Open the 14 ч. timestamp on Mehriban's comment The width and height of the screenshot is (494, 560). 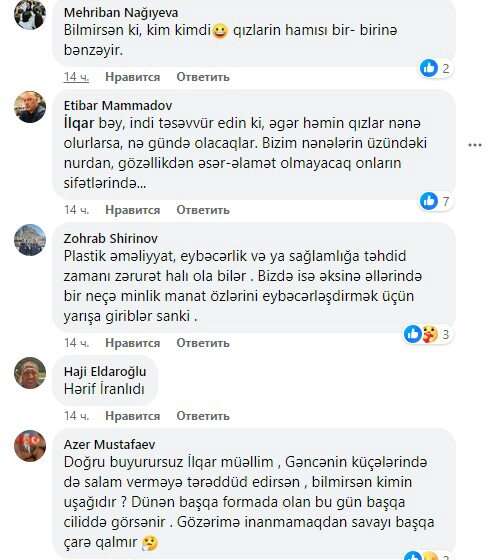(76, 77)
